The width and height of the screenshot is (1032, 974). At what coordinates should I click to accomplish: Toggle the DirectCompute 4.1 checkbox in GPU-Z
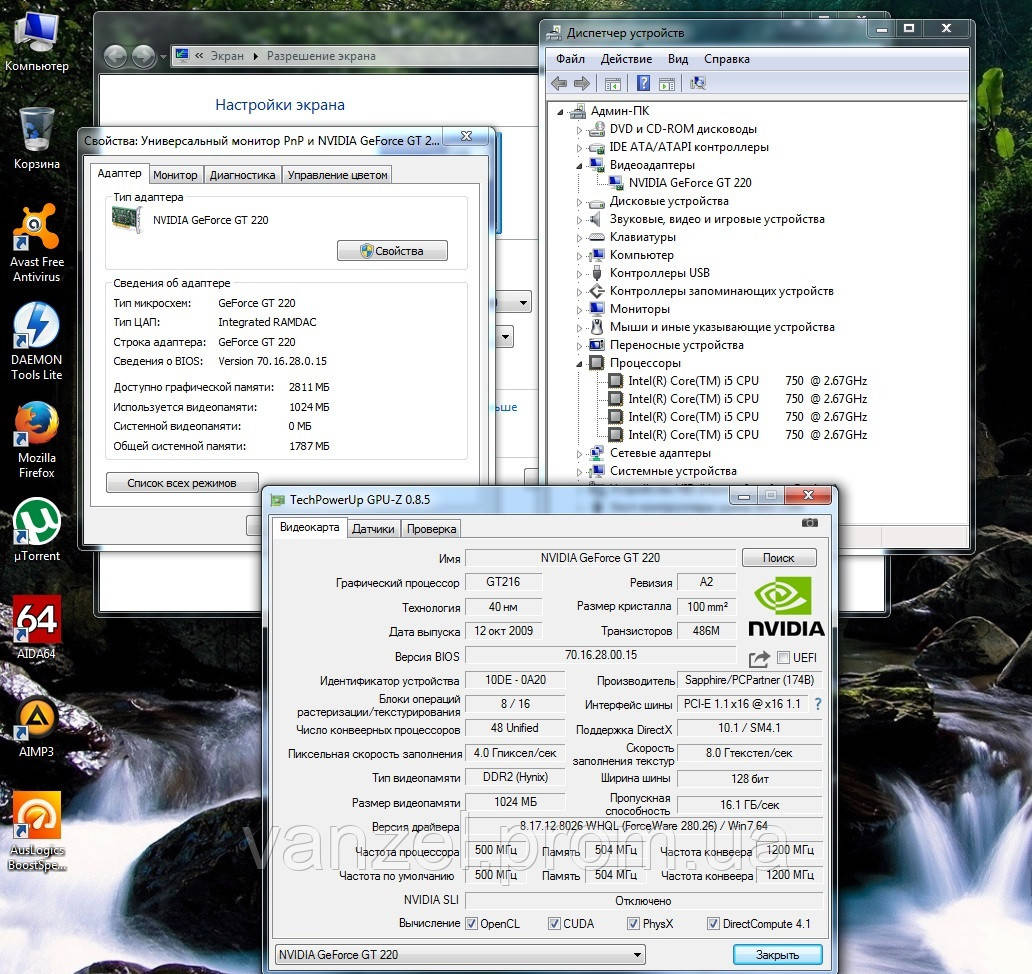tap(713, 923)
